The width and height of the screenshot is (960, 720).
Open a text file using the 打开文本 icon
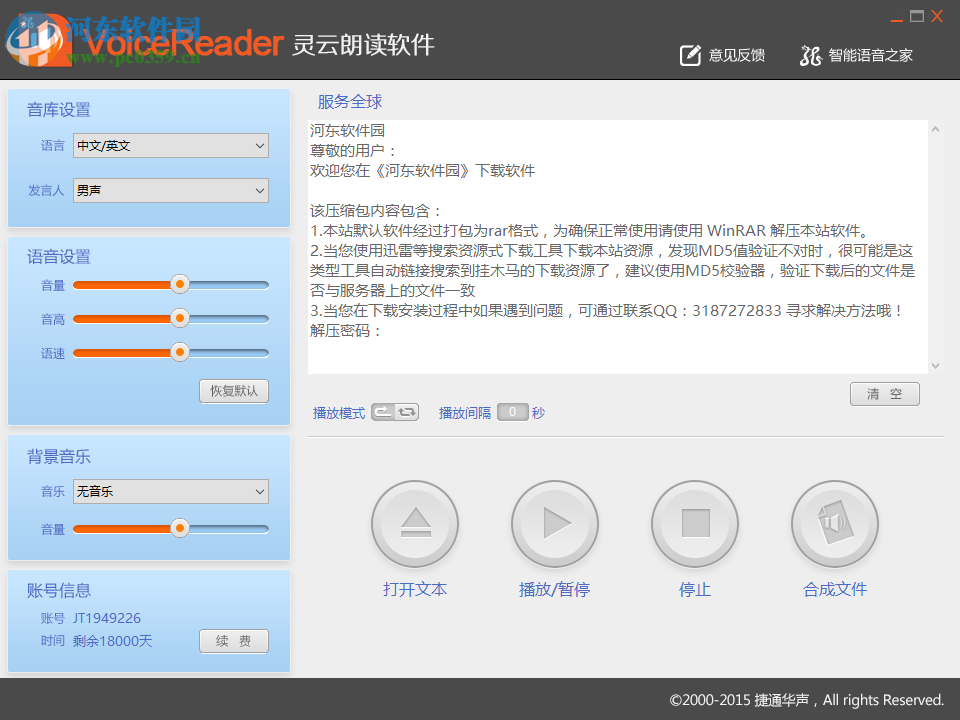click(x=415, y=523)
